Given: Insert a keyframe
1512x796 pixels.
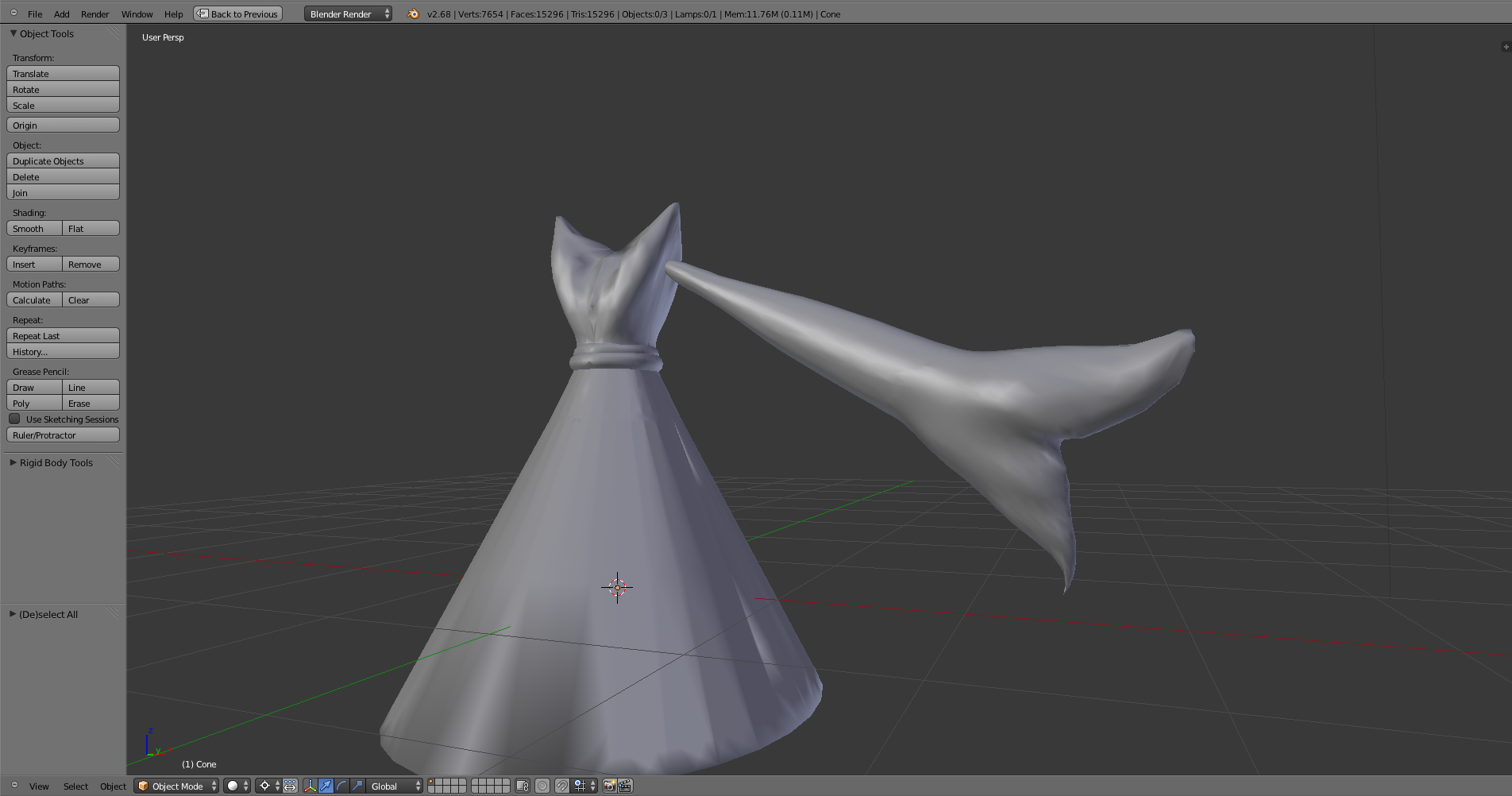Looking at the screenshot, I should pos(34,265).
